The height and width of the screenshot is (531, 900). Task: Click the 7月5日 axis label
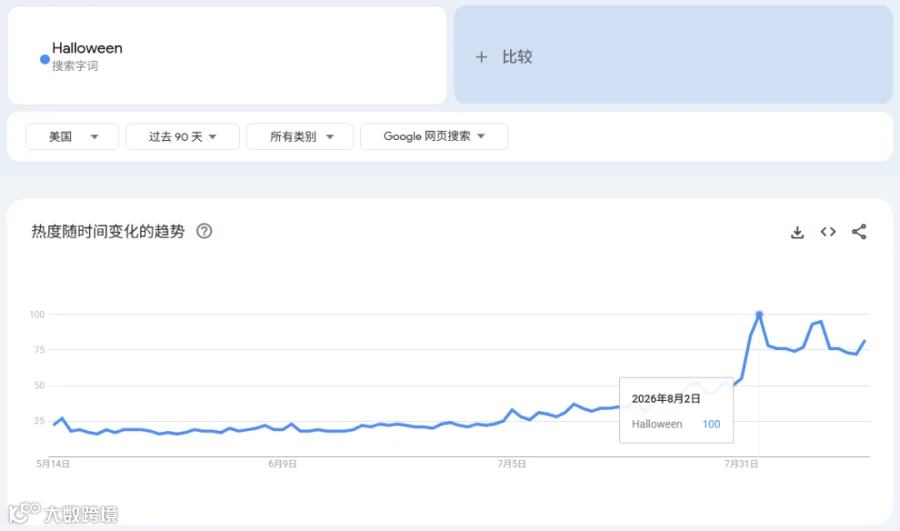(x=511, y=464)
